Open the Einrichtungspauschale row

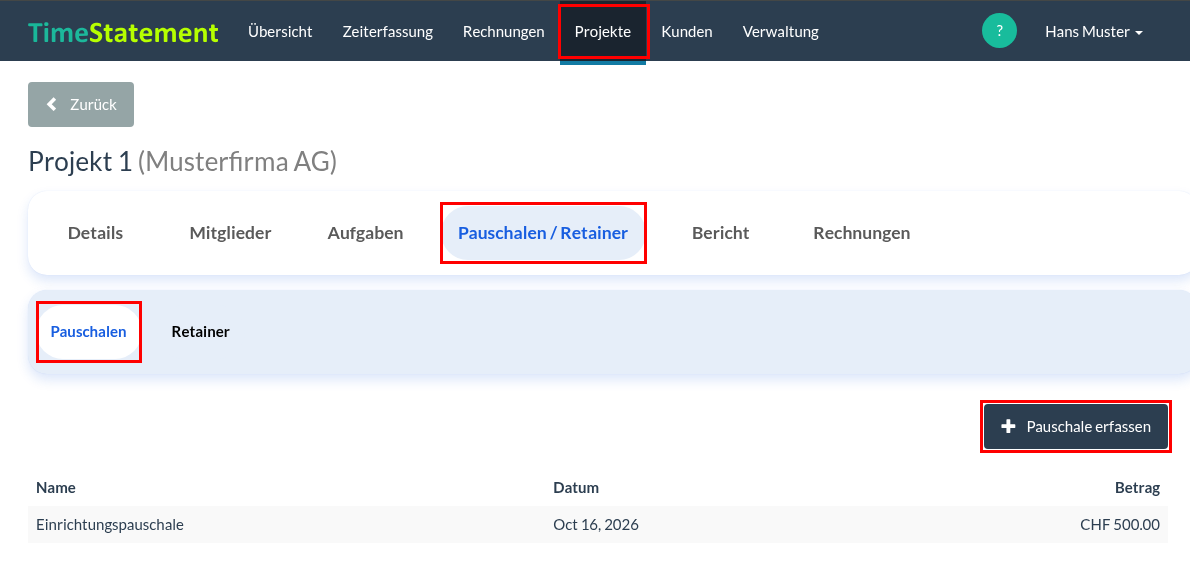598,525
